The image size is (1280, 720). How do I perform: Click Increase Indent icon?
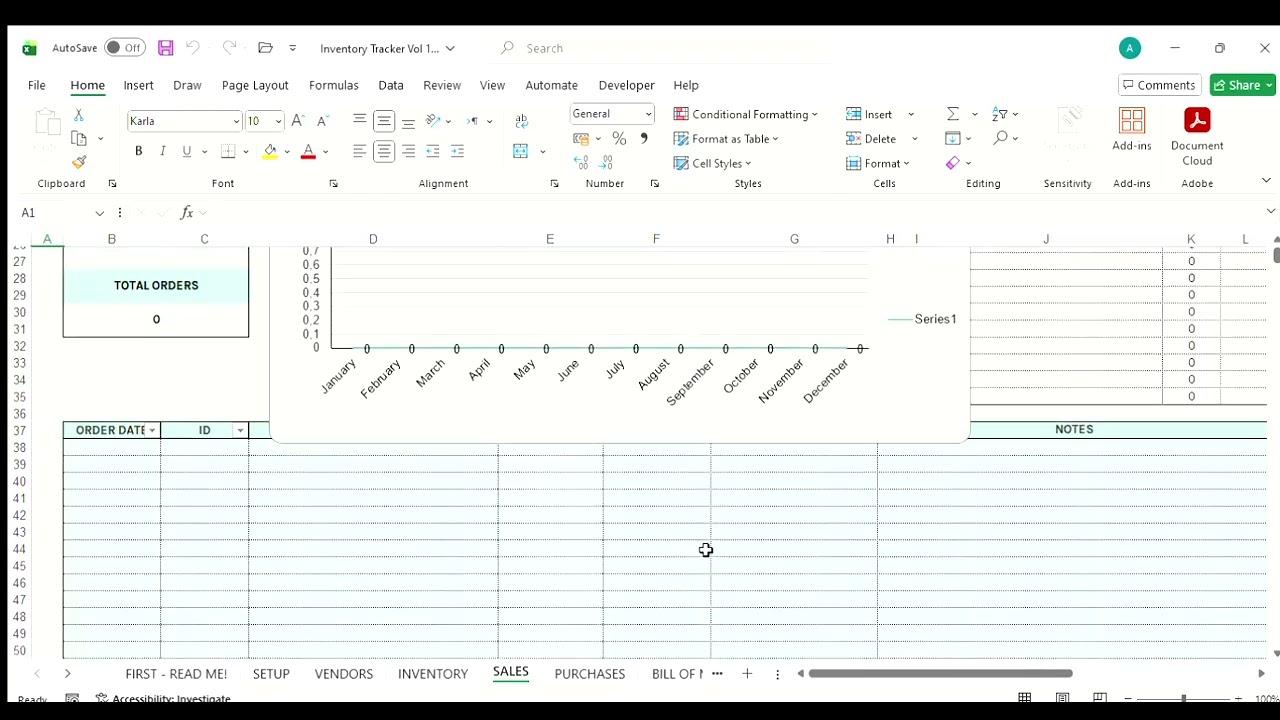click(457, 151)
